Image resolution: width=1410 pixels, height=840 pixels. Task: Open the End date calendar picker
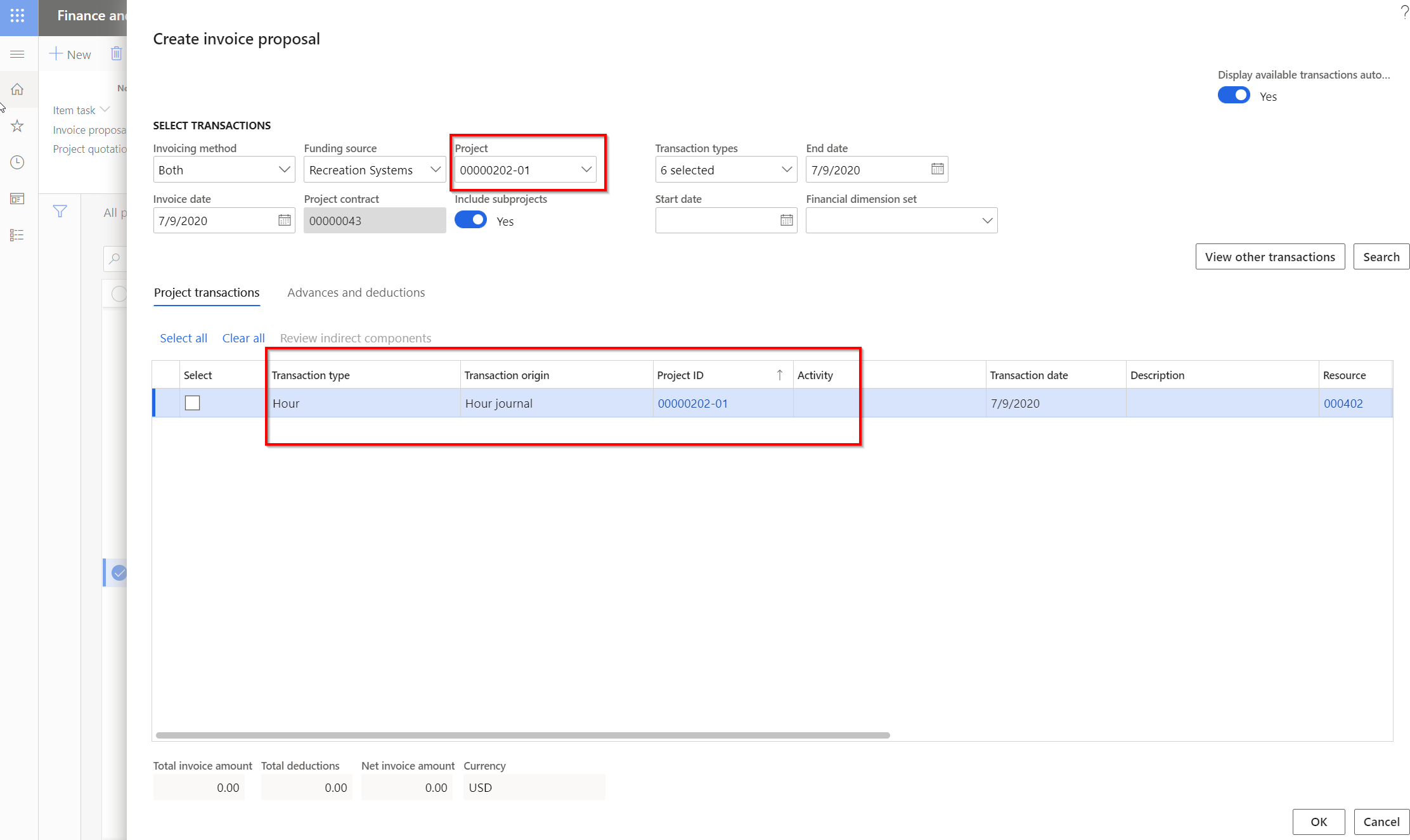coord(938,169)
